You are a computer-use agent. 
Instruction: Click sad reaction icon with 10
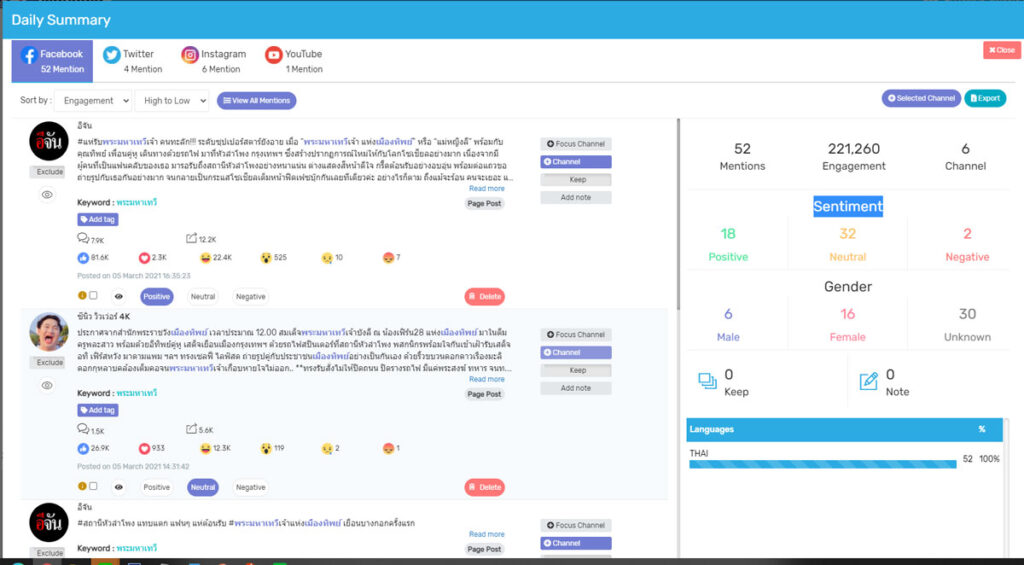click(327, 258)
